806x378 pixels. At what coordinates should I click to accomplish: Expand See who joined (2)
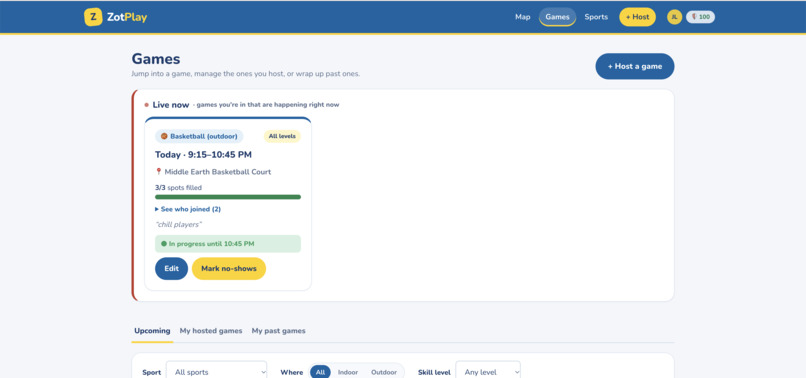[188, 209]
